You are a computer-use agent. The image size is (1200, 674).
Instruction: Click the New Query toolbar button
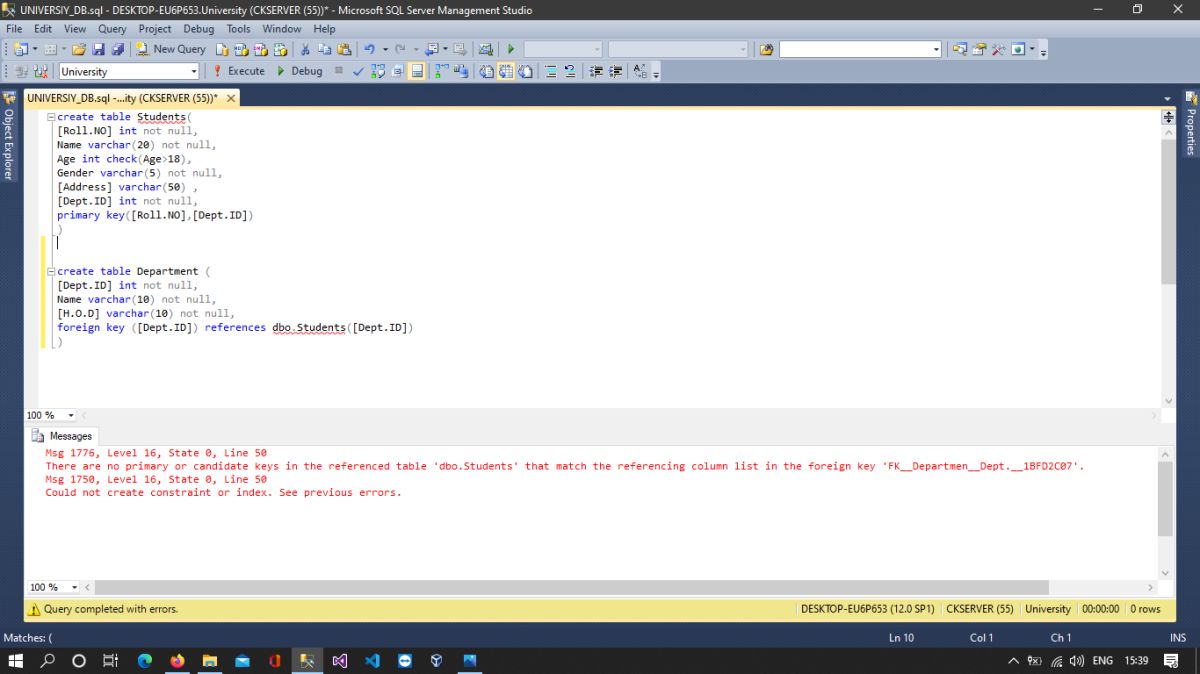171,49
